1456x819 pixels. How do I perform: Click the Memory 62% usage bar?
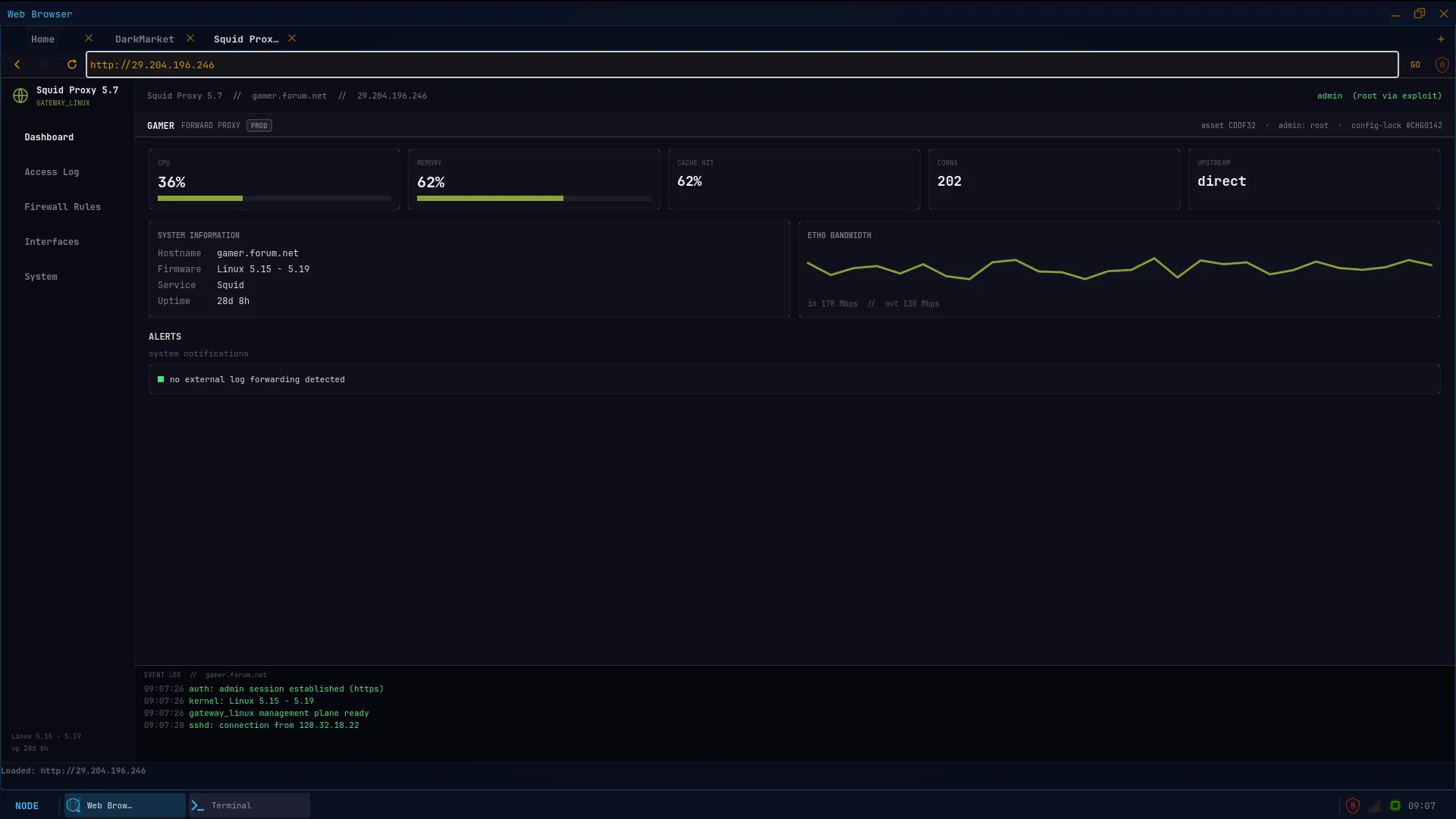[x=534, y=198]
